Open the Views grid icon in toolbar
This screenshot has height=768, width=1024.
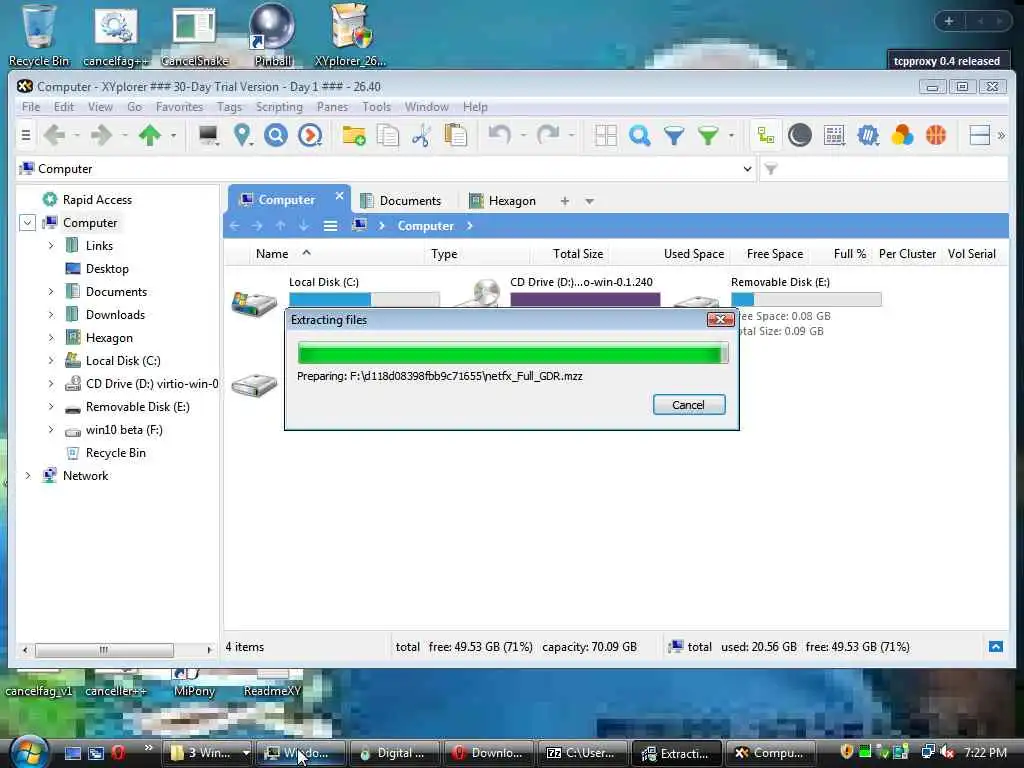(605, 135)
